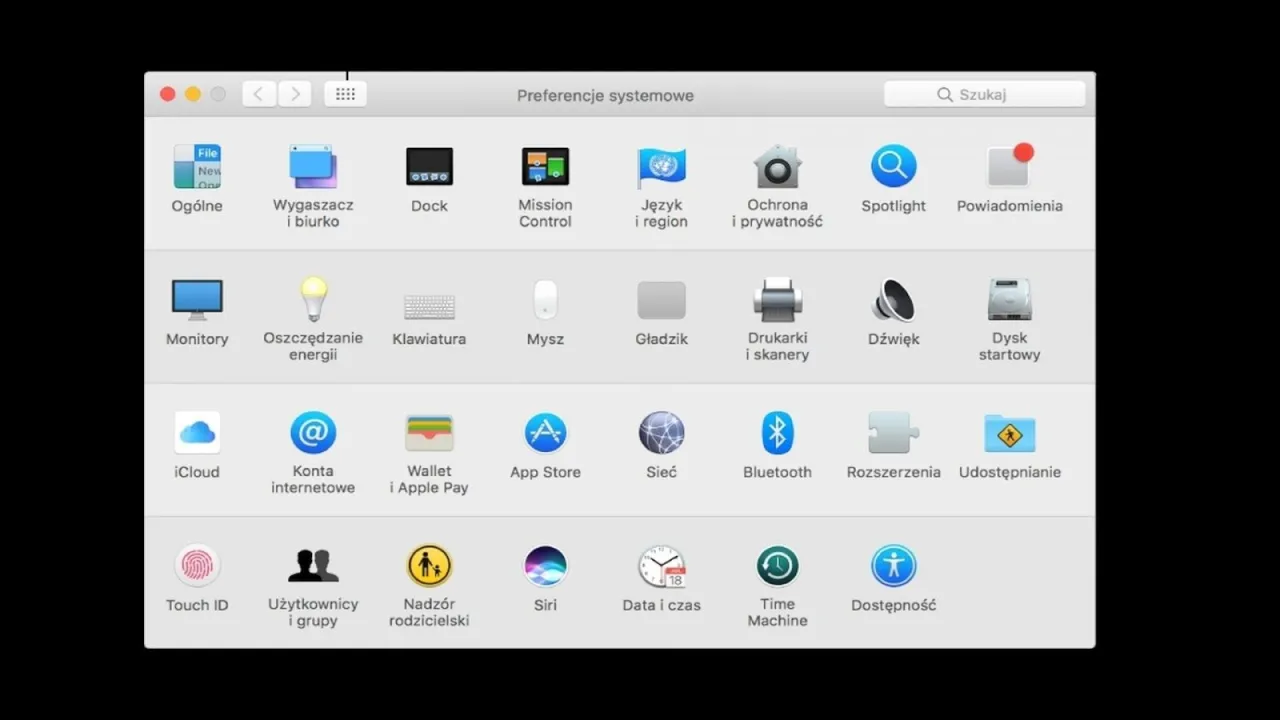This screenshot has height=720, width=1280.
Task: Open the iCloud preferences pane
Action: pos(197,432)
